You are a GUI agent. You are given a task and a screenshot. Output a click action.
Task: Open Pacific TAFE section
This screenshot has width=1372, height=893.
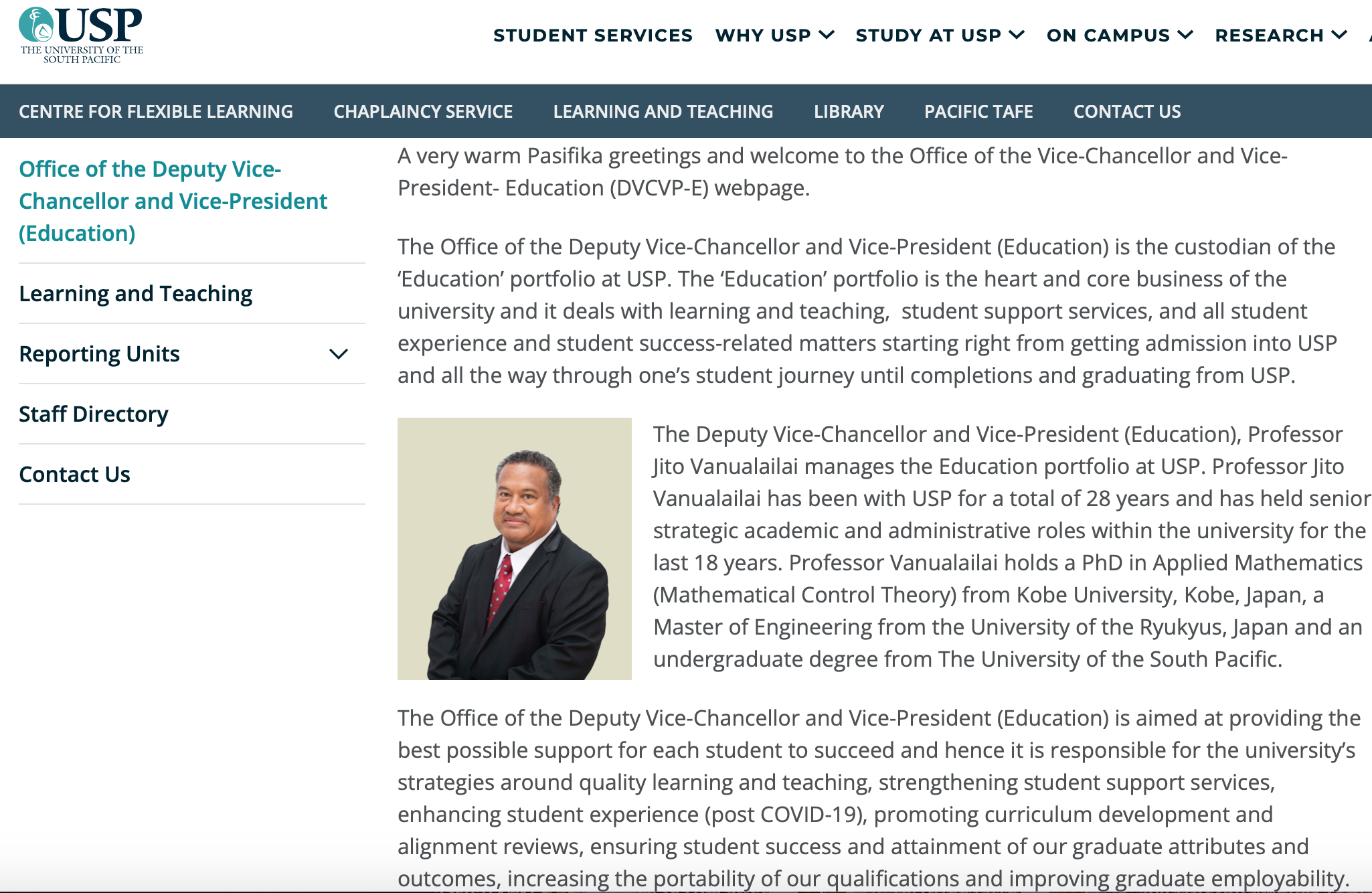(x=978, y=112)
